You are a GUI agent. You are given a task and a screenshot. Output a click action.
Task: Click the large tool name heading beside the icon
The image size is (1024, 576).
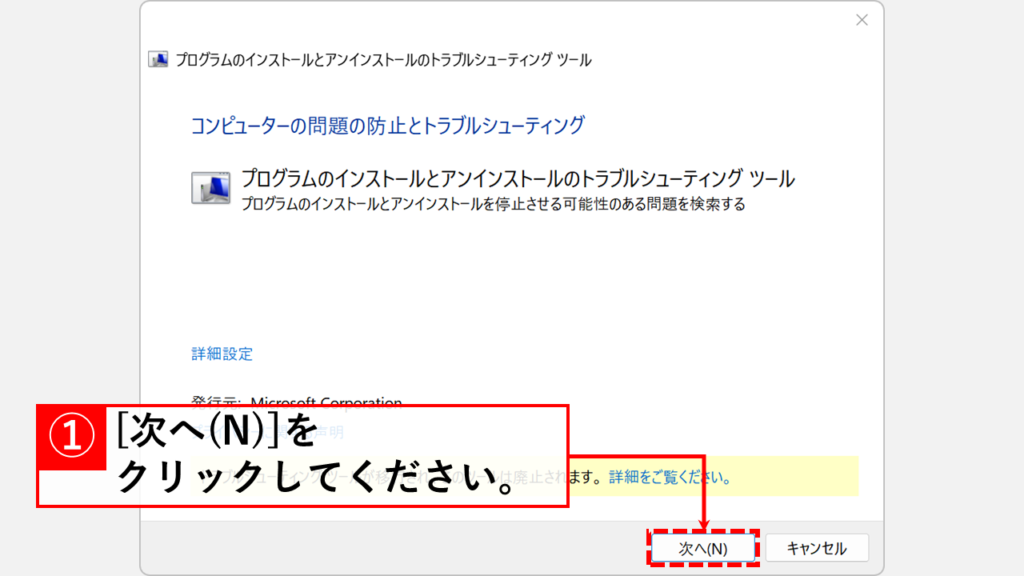point(518,178)
